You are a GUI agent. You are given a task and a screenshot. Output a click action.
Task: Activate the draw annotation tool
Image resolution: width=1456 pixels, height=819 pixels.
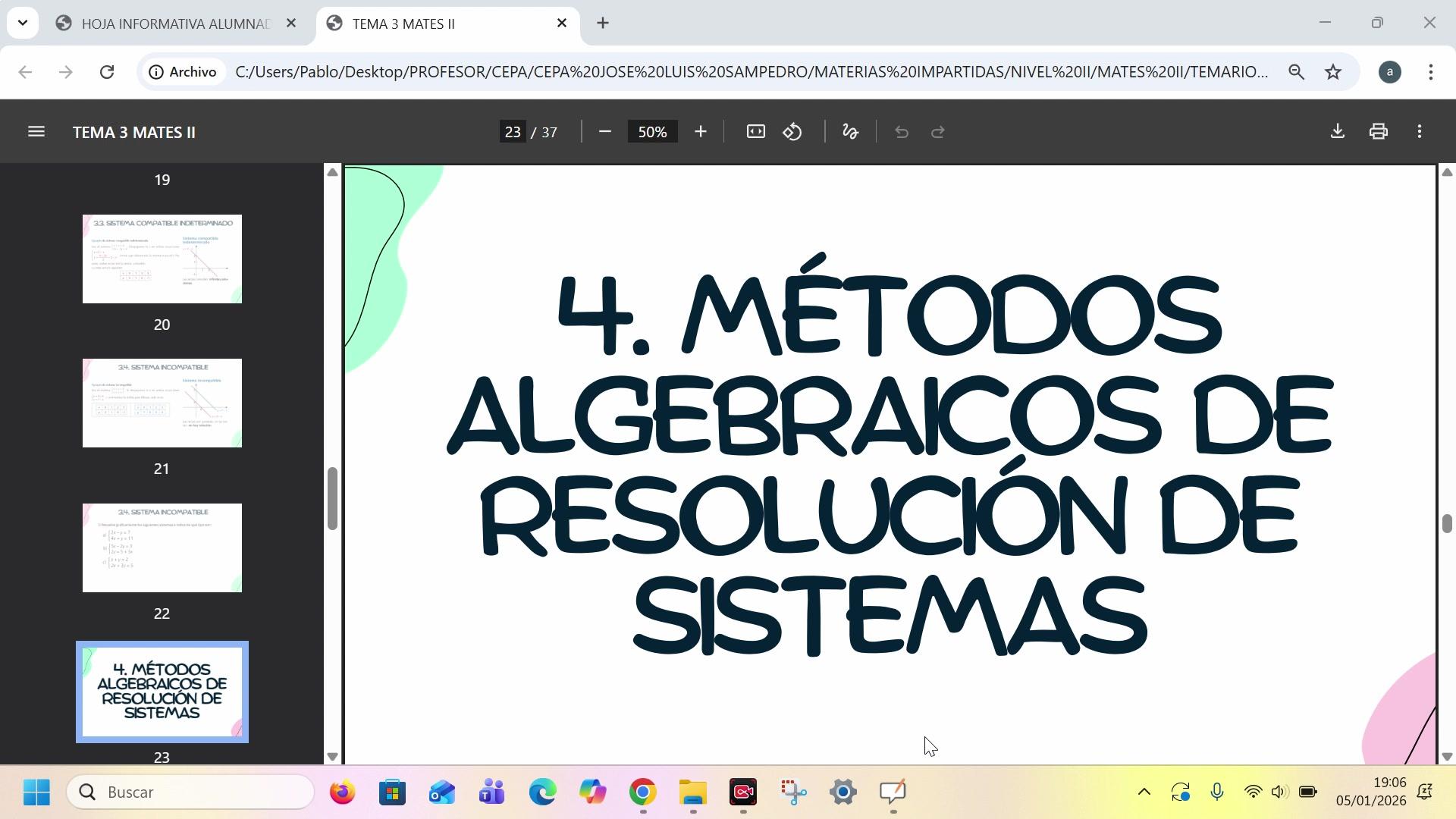point(850,132)
